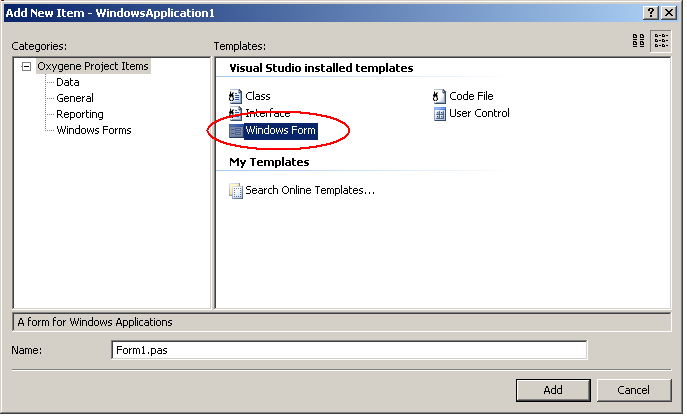Select the Windows Forms category

pos(94,130)
